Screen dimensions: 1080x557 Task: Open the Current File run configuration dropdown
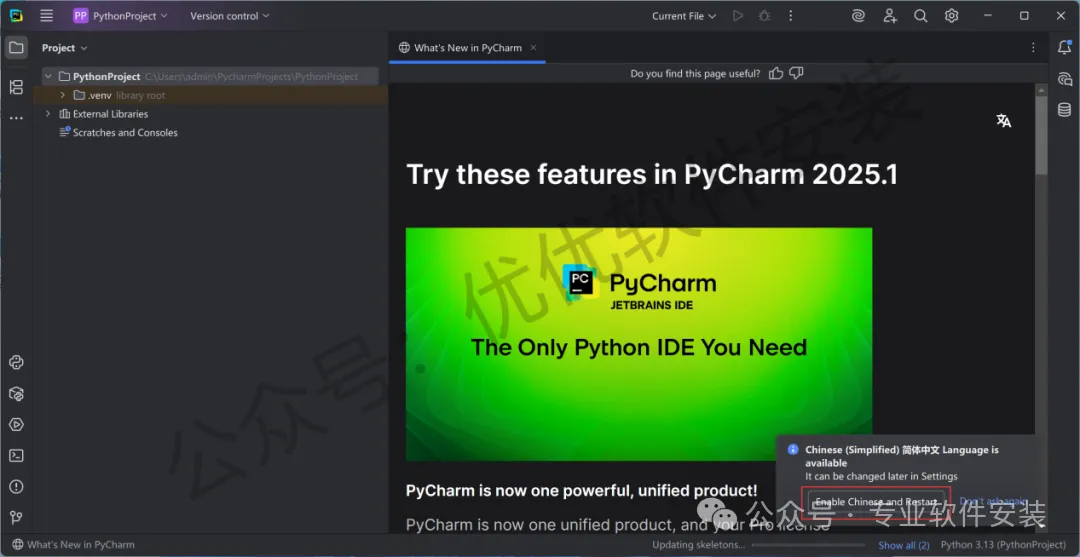click(x=684, y=15)
